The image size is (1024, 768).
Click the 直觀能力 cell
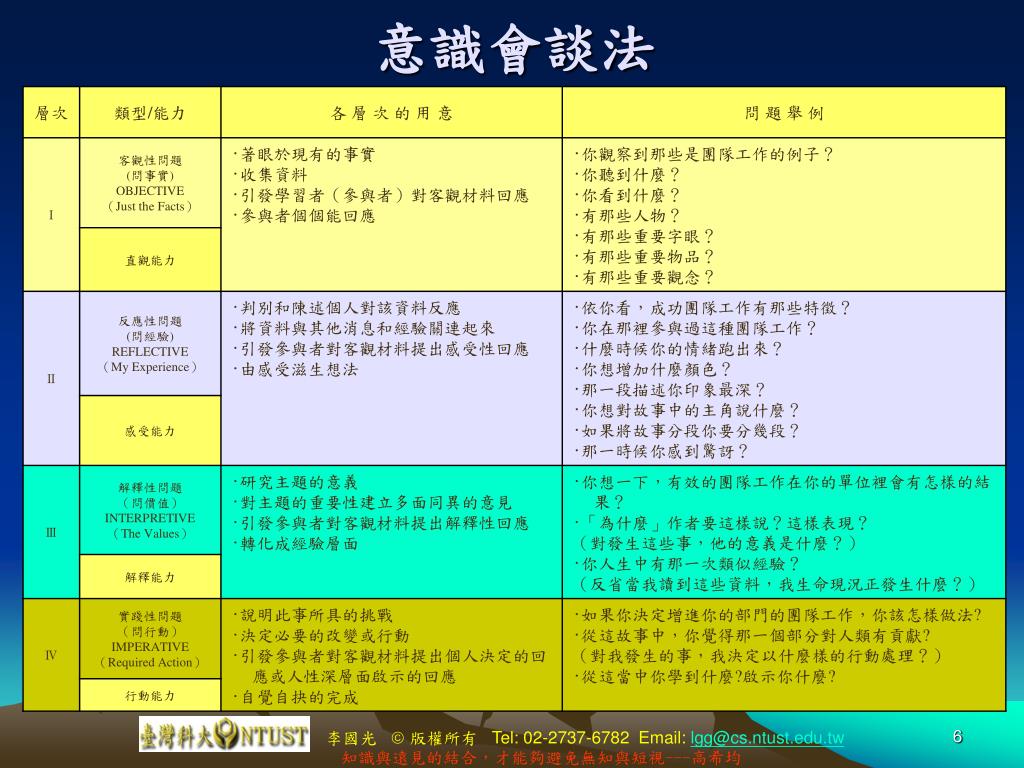(x=150, y=260)
